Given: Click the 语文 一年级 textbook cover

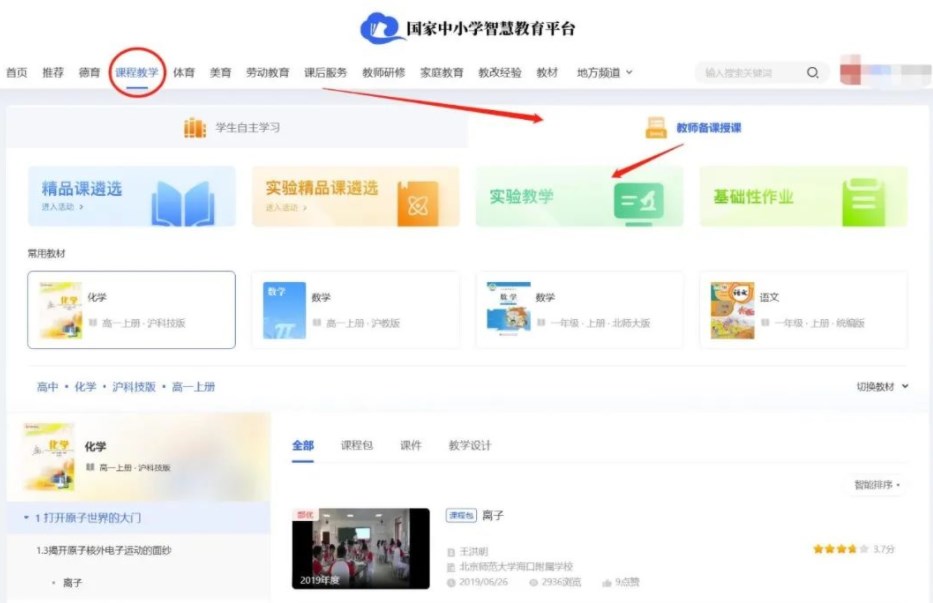Looking at the screenshot, I should 732,310.
